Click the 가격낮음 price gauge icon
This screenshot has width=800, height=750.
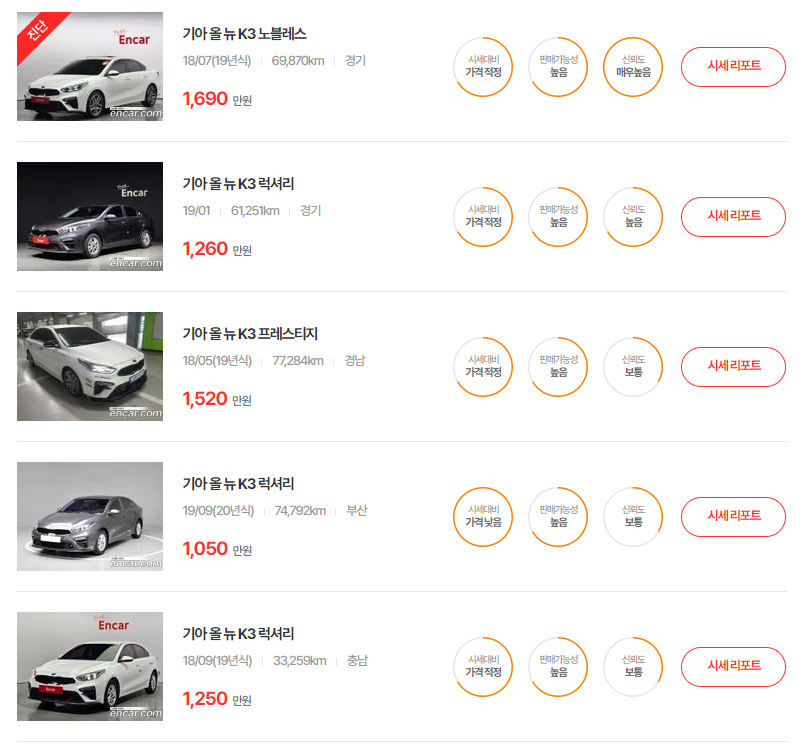tap(483, 517)
